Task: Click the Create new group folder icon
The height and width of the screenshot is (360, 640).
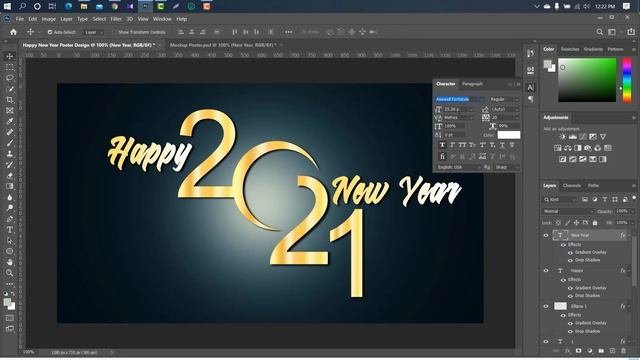Action: pyautogui.click(x=601, y=351)
